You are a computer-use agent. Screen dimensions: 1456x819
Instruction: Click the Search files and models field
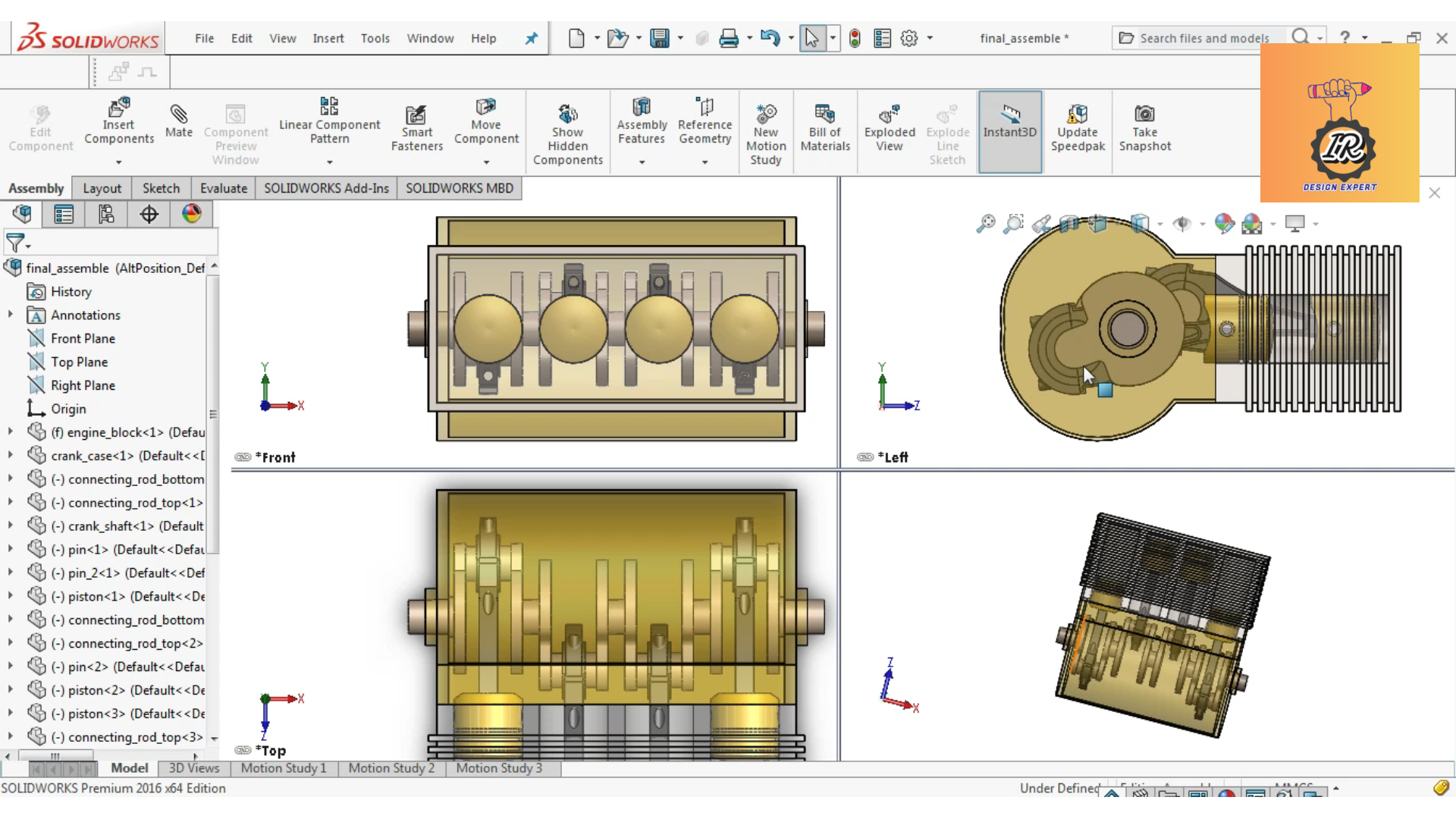tap(1203, 39)
